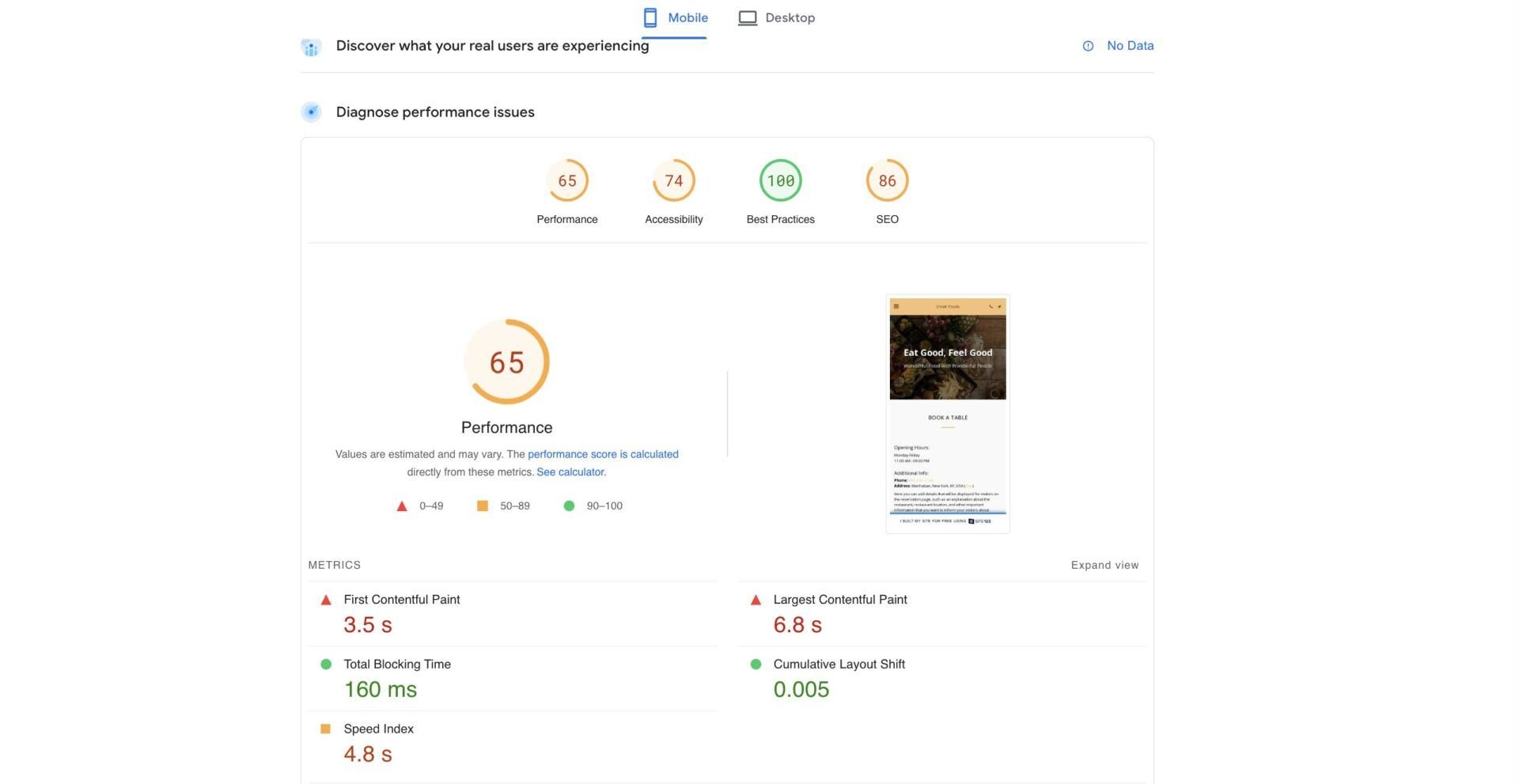Click the 50–89 legend label
Screen dimensions: 1519x784
(515, 506)
